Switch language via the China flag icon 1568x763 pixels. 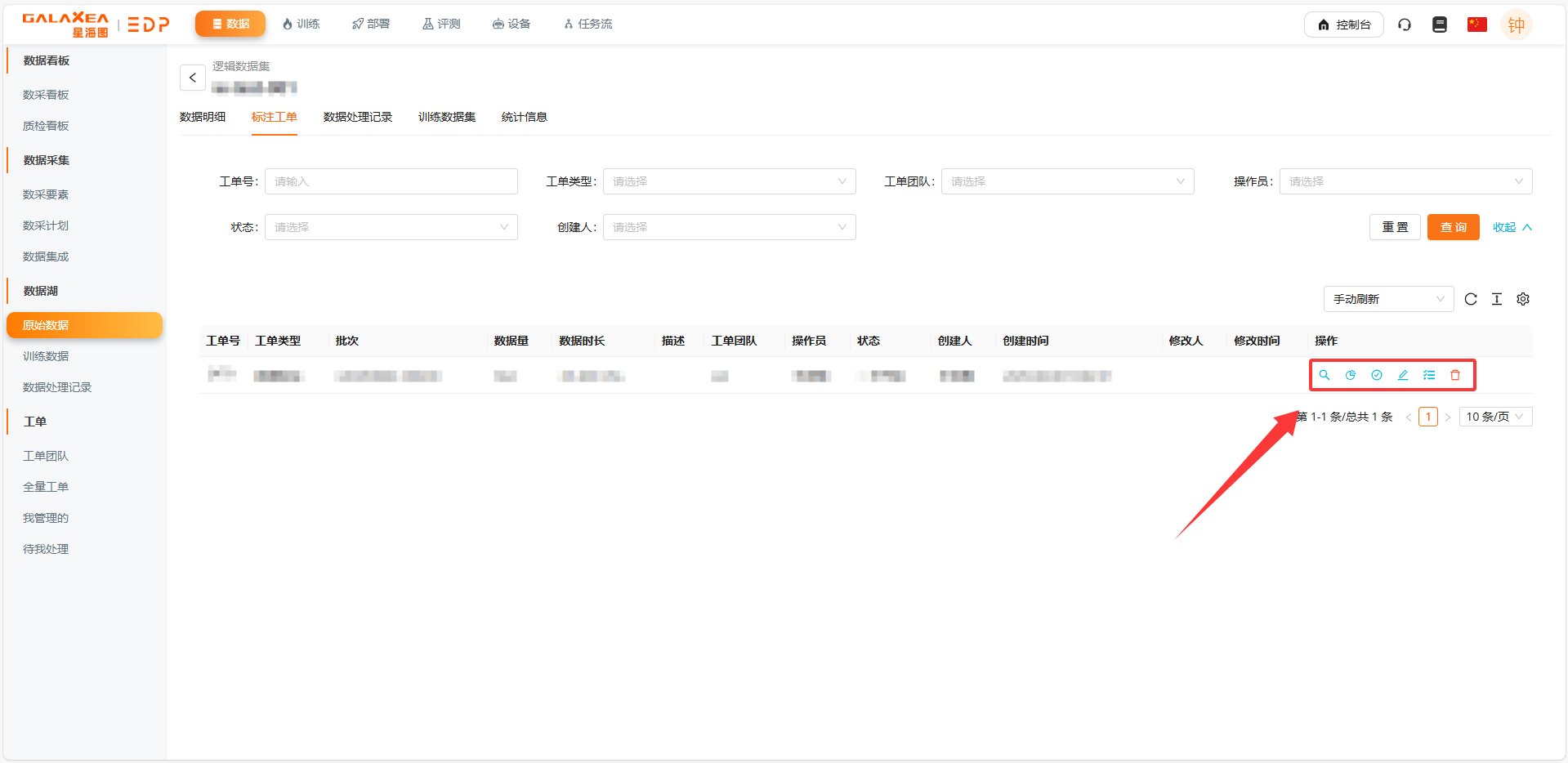pyautogui.click(x=1476, y=25)
